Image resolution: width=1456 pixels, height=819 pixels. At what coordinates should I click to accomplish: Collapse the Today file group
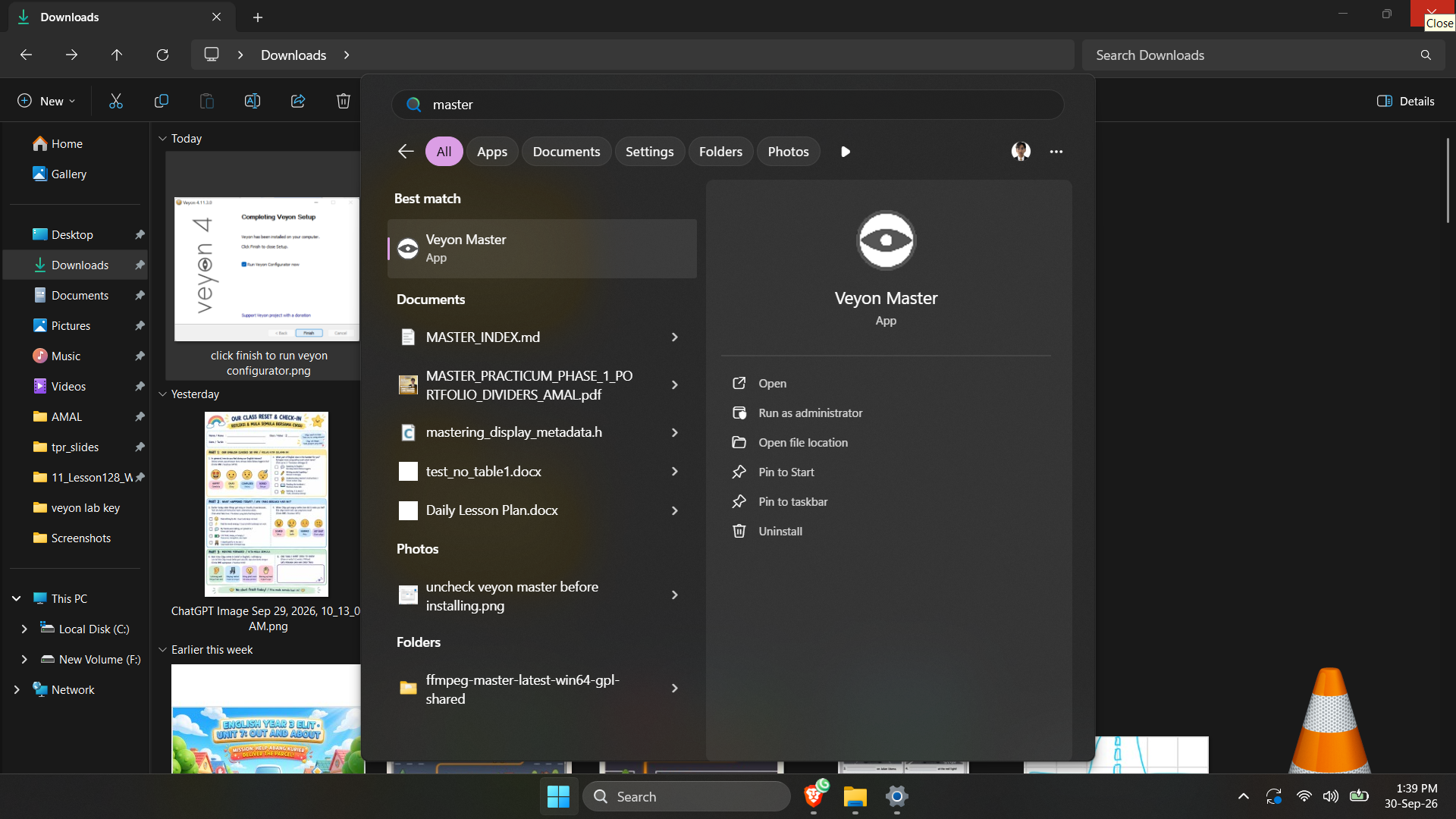tap(162, 139)
